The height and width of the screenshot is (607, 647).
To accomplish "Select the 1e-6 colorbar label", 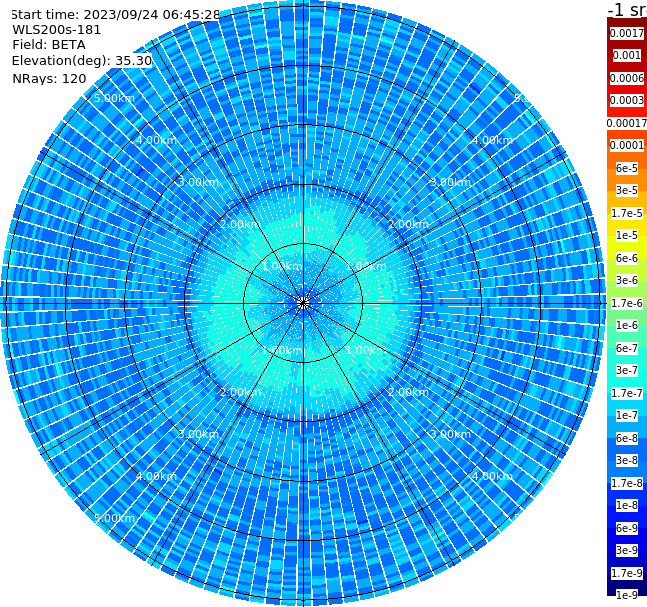I will (x=627, y=325).
